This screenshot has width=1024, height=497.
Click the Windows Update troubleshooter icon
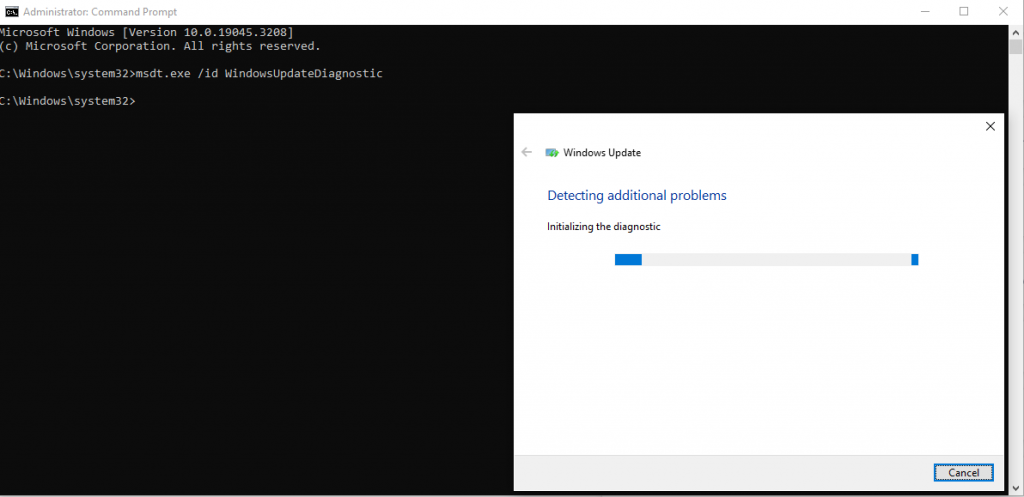[552, 153]
